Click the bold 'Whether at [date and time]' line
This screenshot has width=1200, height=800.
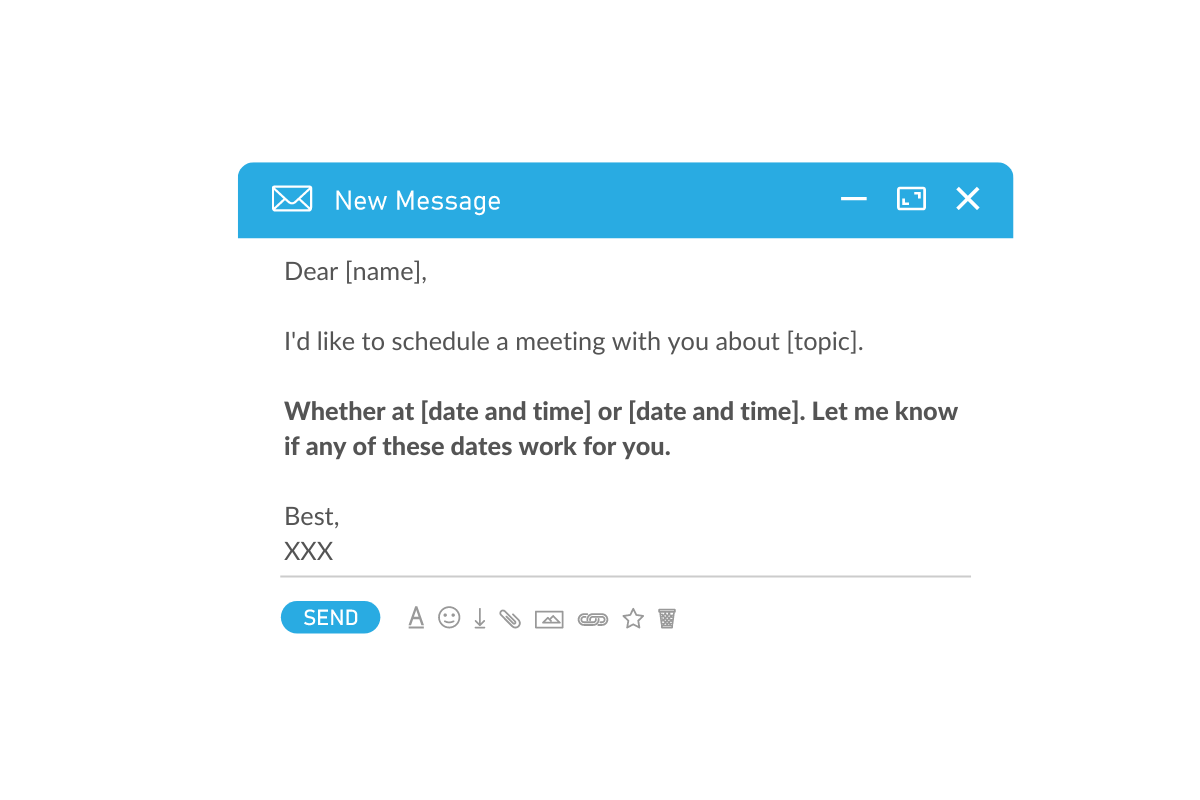[620, 412]
